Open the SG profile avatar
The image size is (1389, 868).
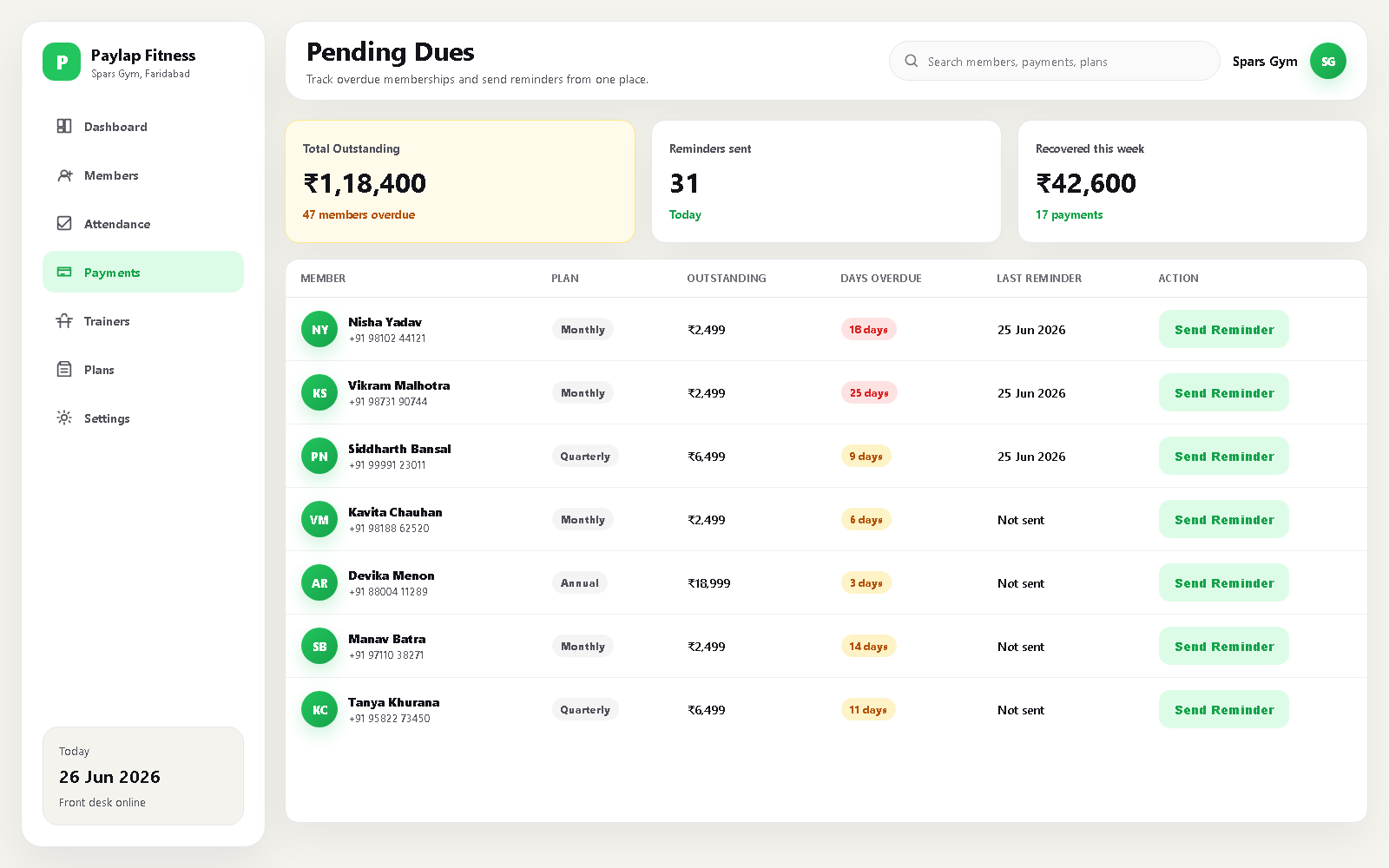[x=1328, y=61]
